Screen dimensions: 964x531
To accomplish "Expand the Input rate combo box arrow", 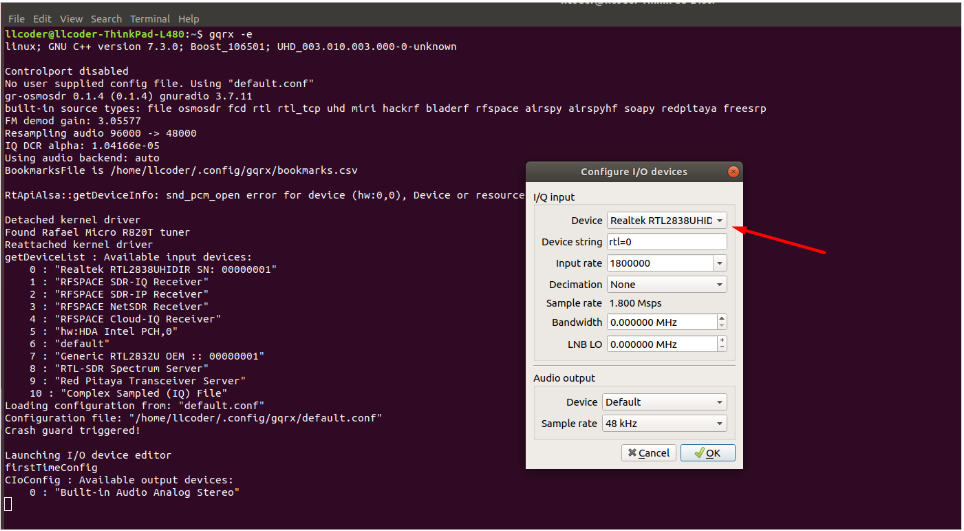I will pyautogui.click(x=719, y=263).
